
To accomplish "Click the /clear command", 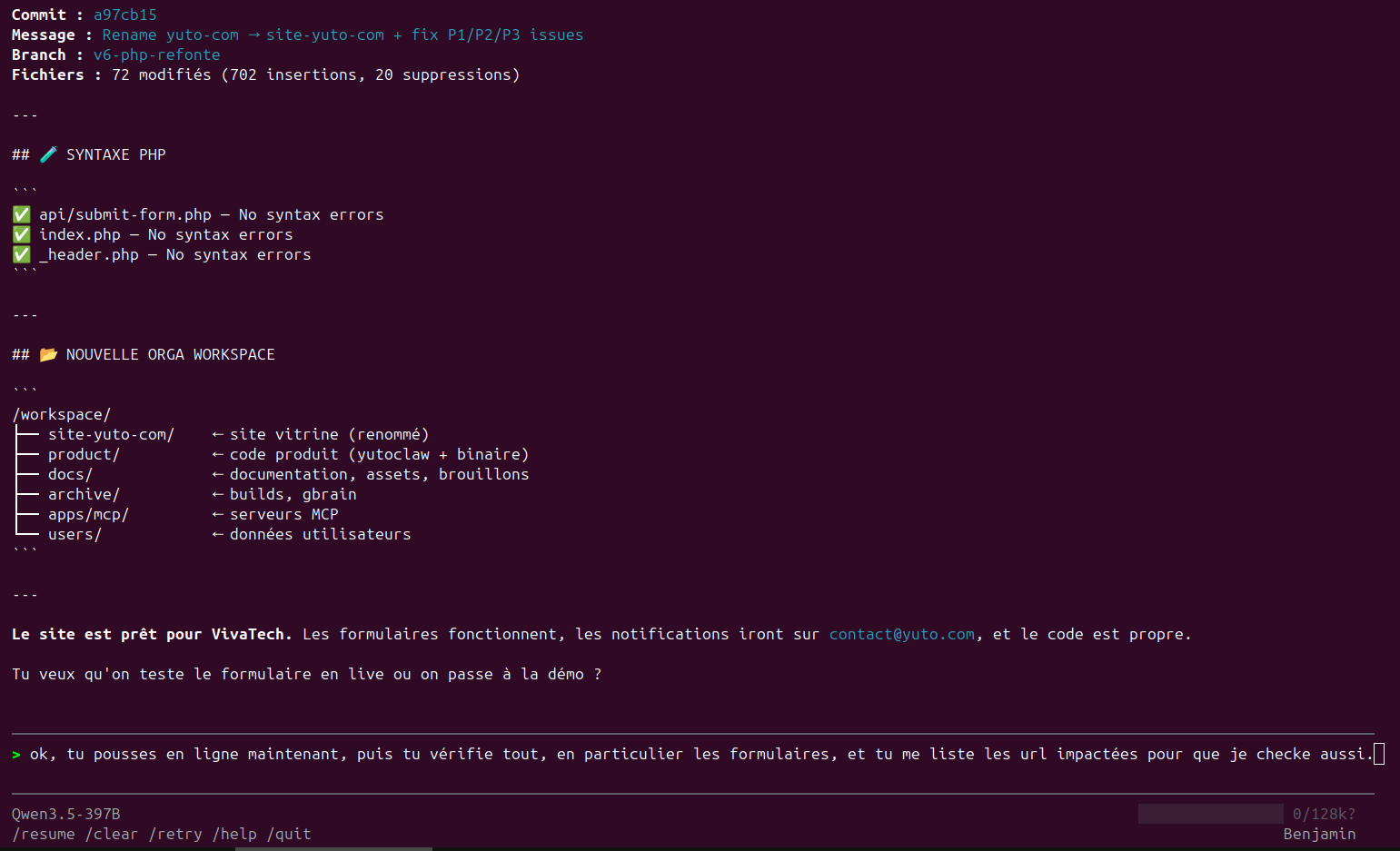I will click(x=111, y=834).
